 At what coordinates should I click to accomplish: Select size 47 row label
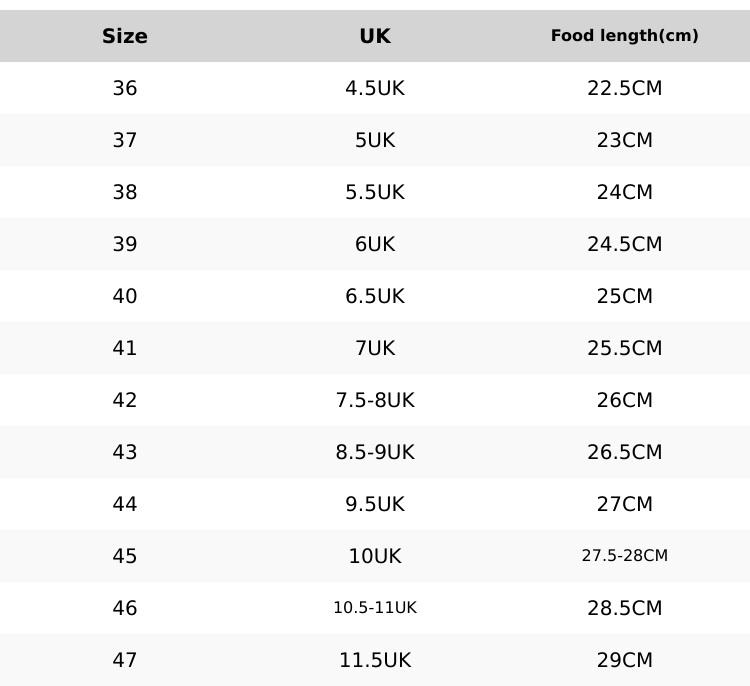pos(125,660)
